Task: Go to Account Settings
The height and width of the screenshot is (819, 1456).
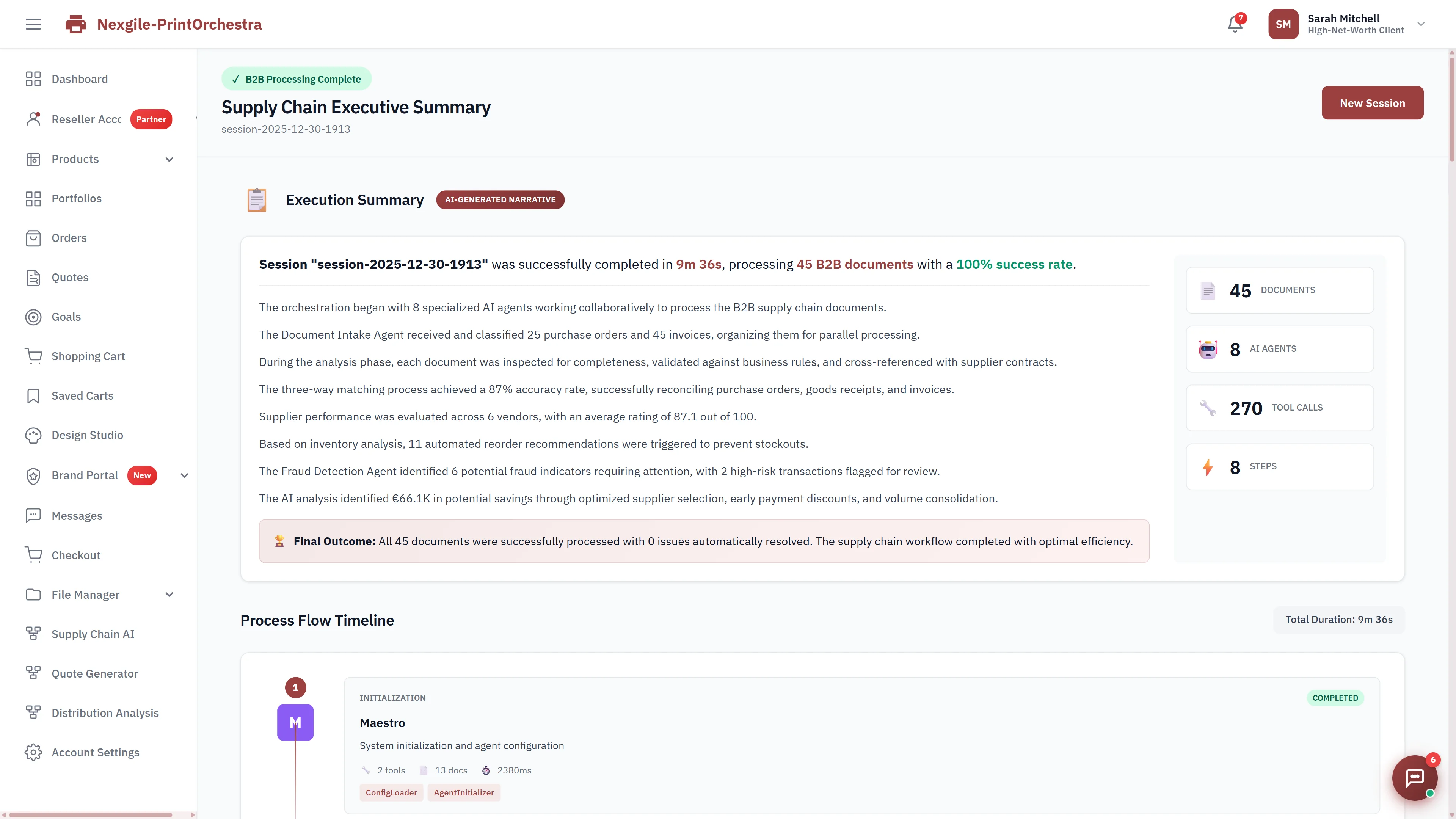Action: [x=95, y=752]
